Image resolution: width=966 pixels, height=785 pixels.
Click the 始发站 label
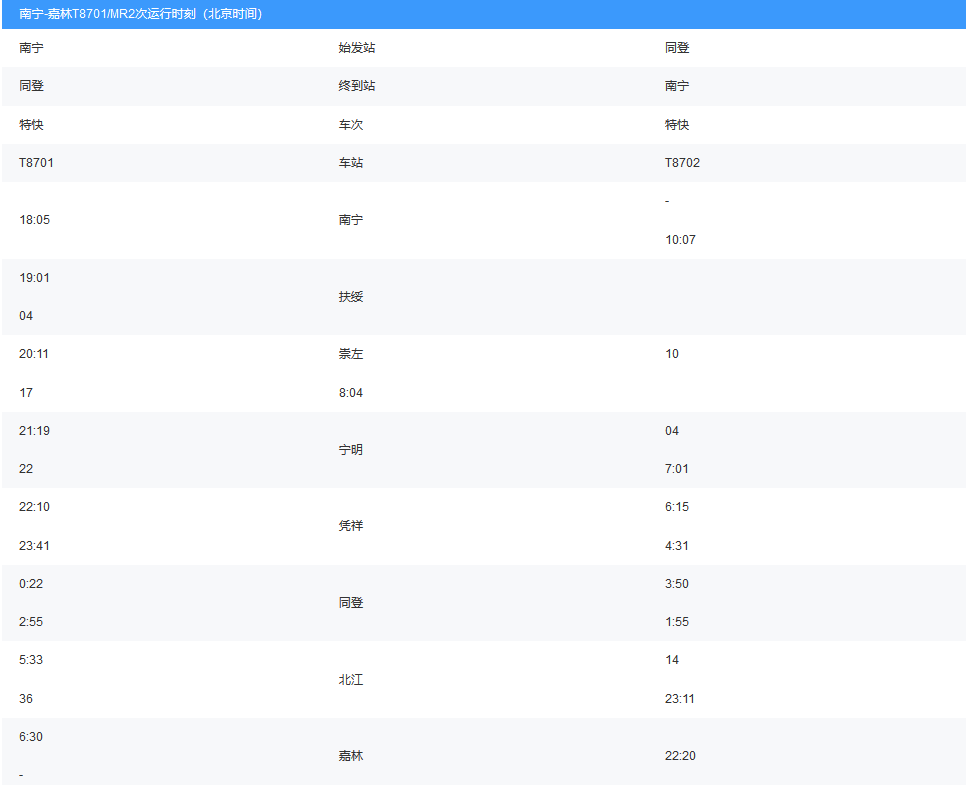pos(357,48)
